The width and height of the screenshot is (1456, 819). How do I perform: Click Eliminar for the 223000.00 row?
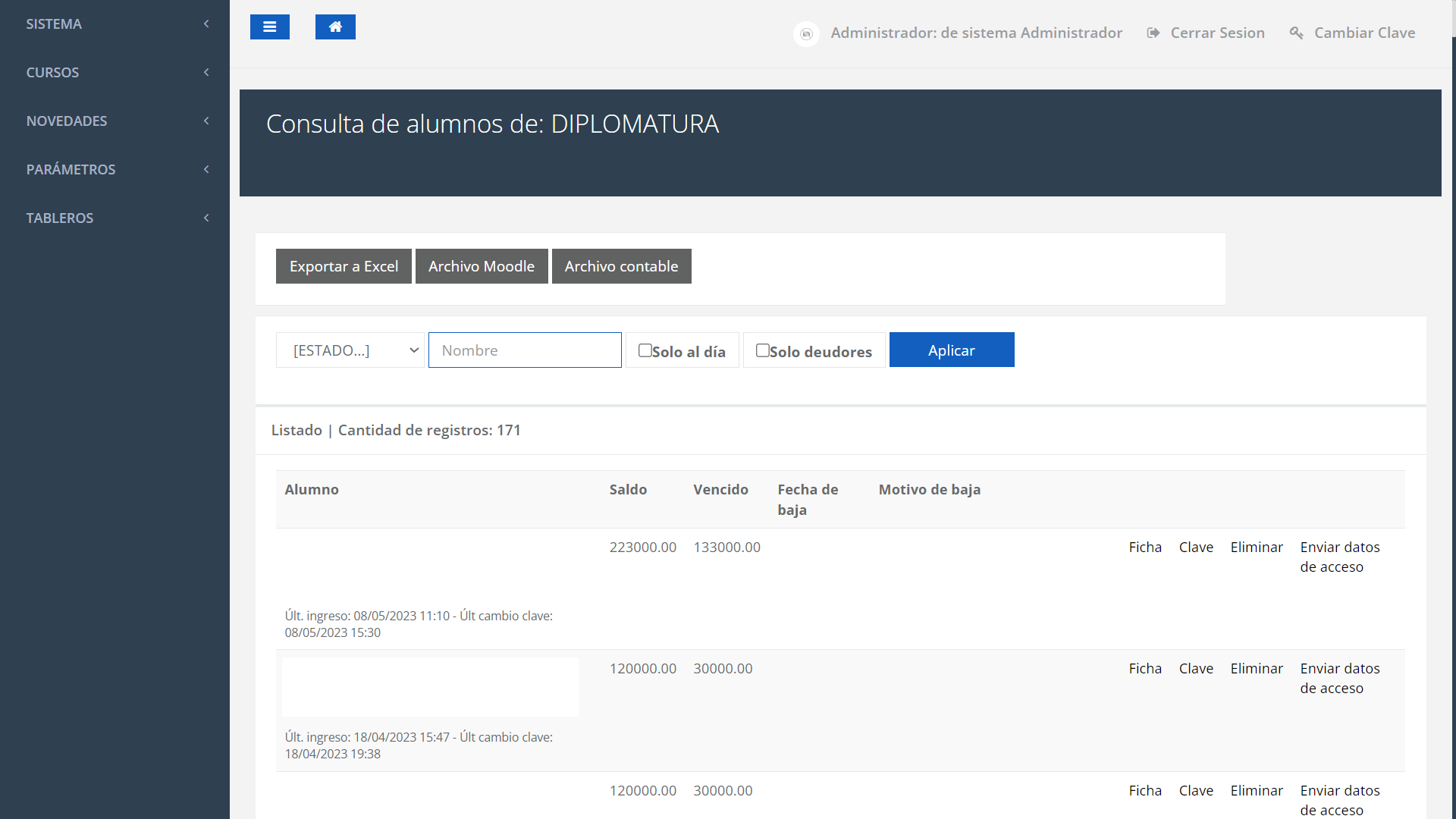(1257, 548)
